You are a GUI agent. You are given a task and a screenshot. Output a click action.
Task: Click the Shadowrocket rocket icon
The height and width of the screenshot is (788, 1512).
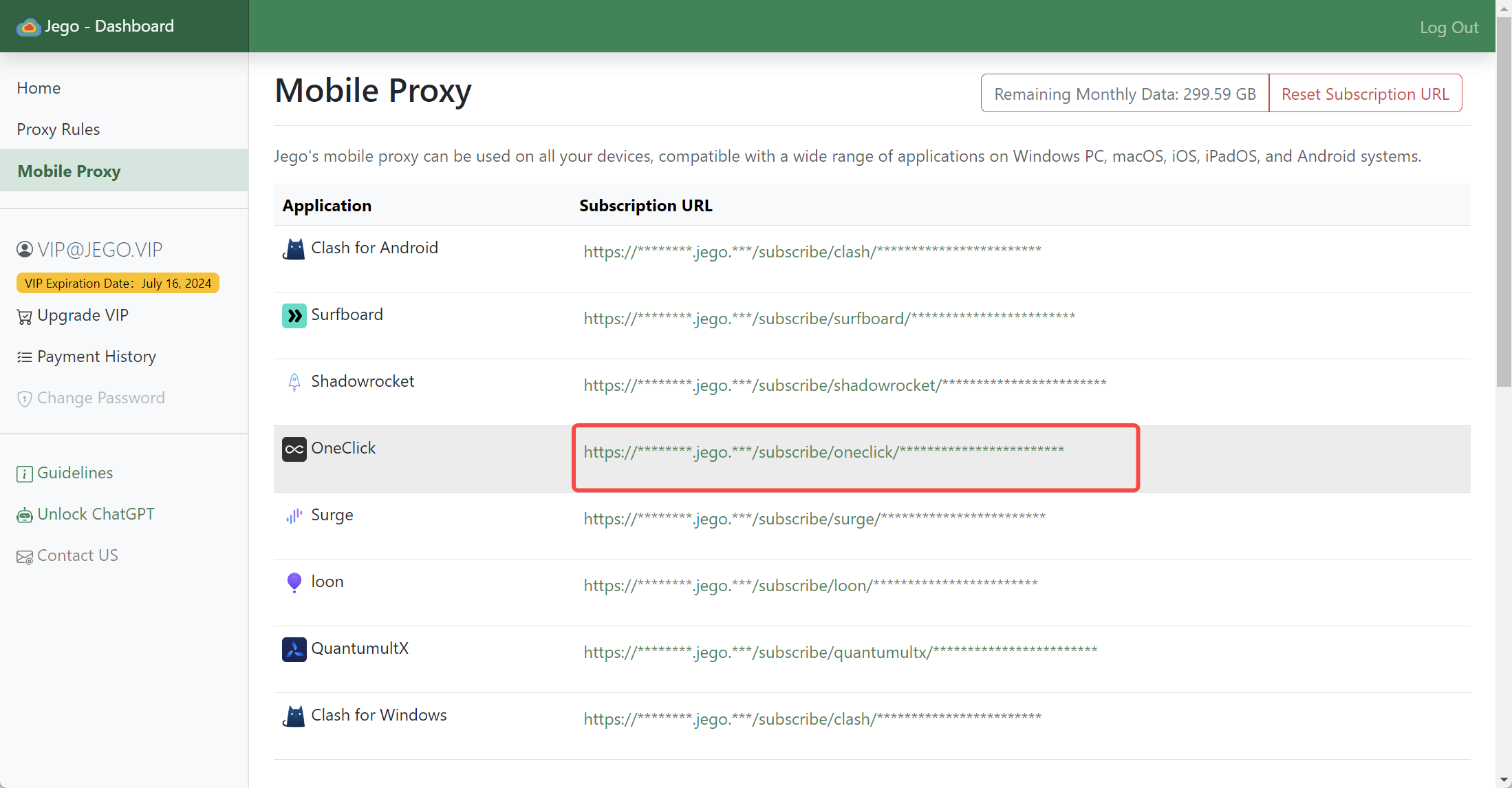pyautogui.click(x=294, y=383)
